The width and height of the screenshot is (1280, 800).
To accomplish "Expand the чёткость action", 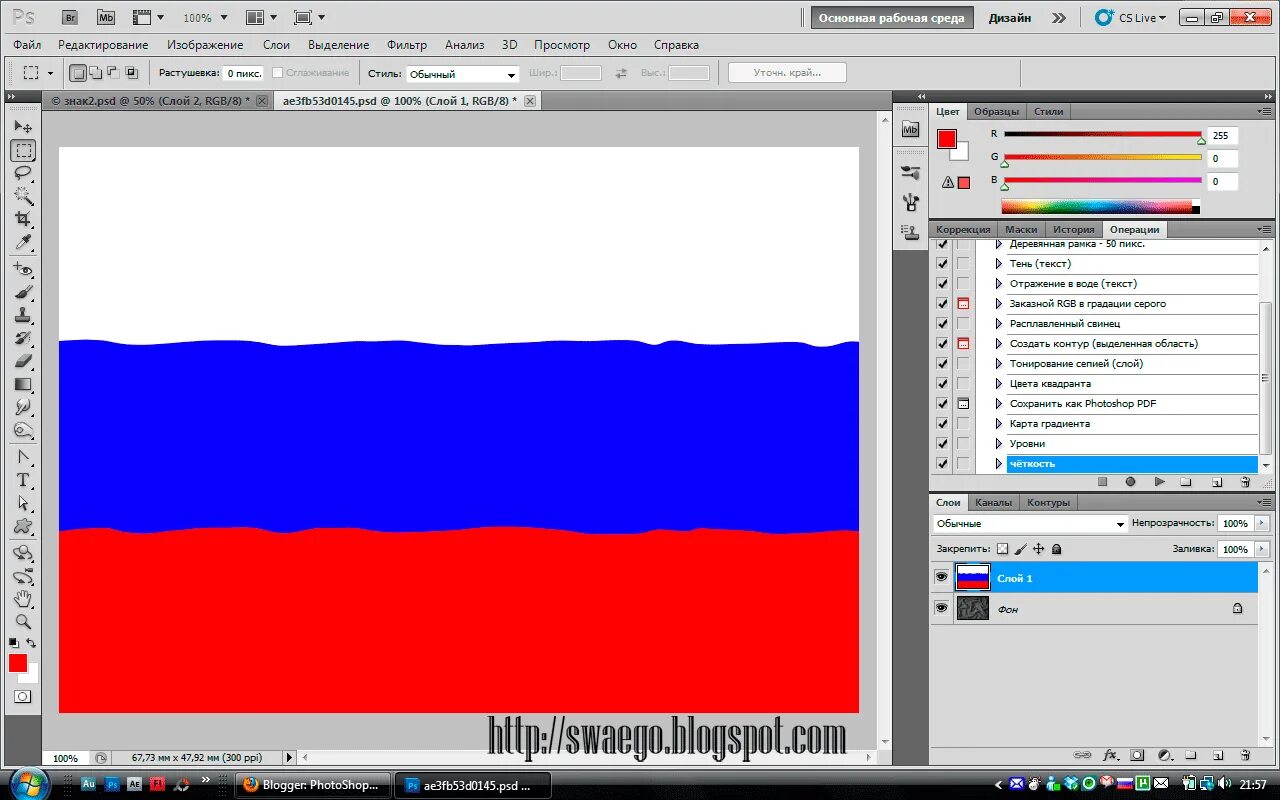I will click(x=998, y=464).
